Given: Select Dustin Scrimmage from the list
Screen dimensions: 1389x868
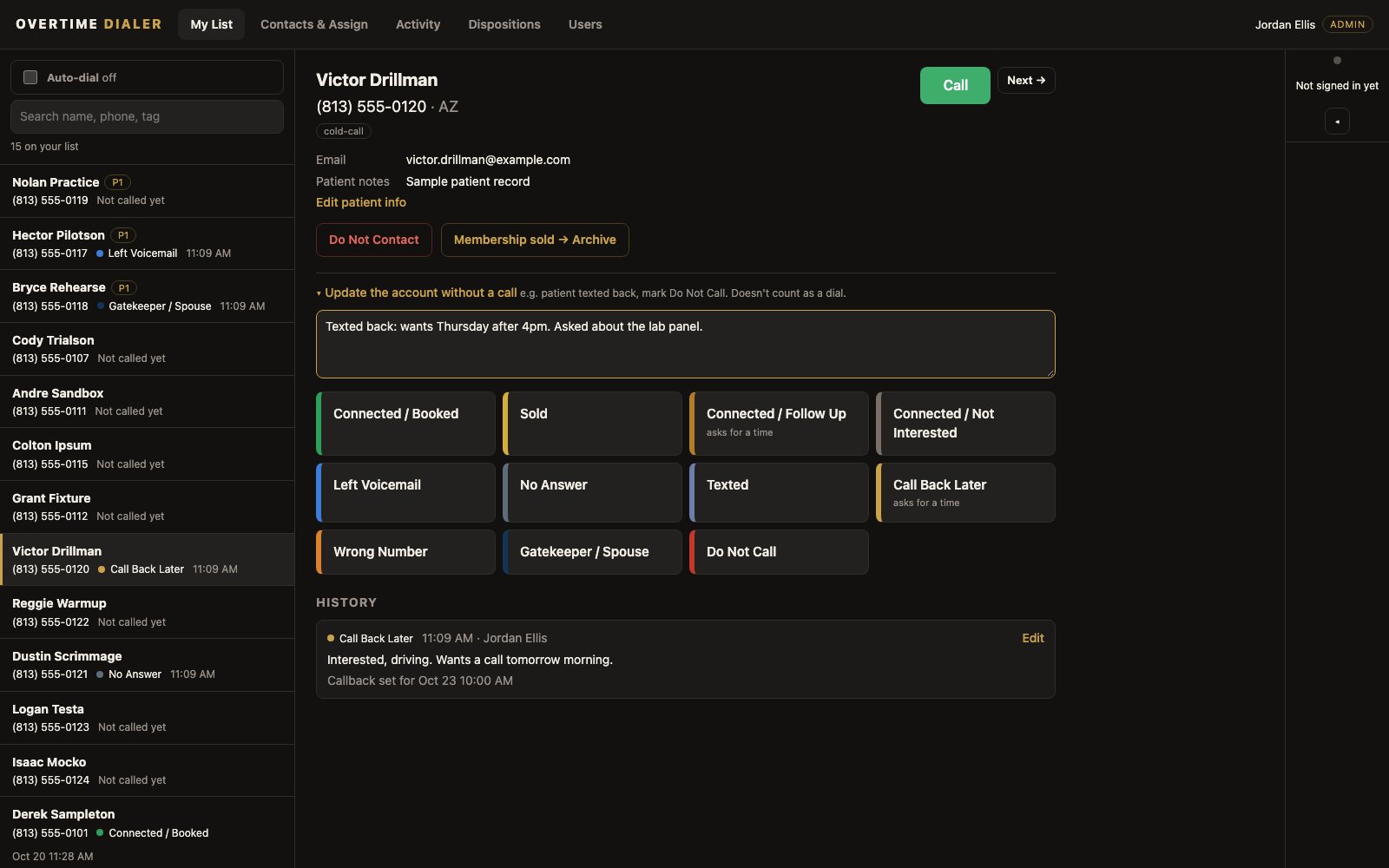Looking at the screenshot, I should (147, 665).
